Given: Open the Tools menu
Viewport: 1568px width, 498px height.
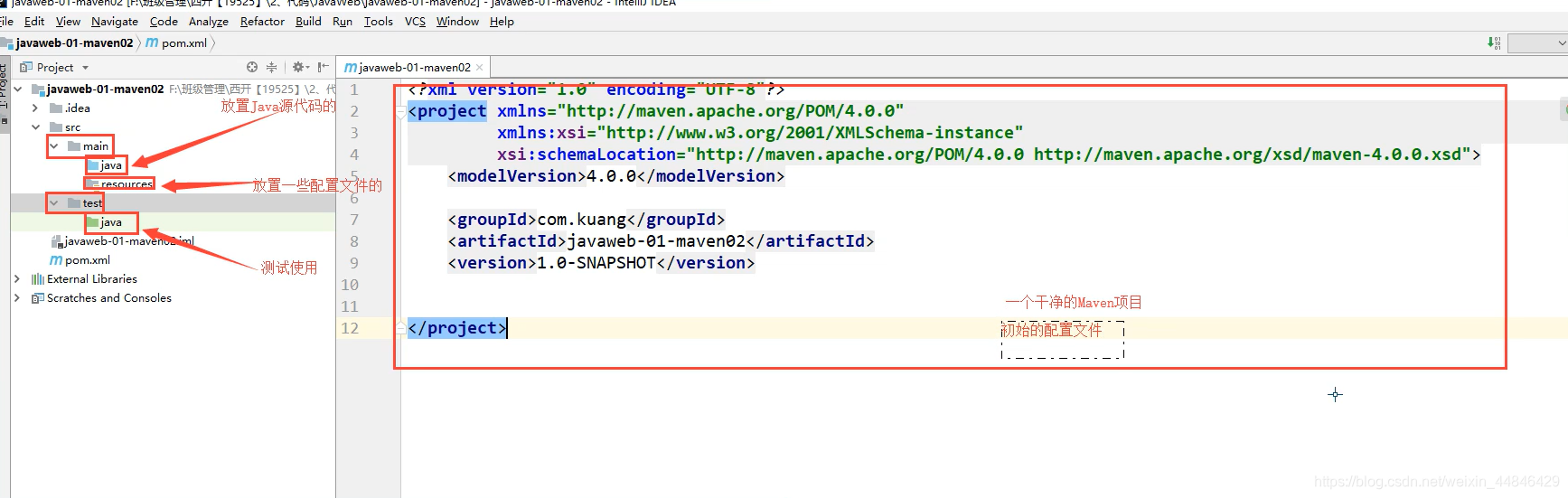Looking at the screenshot, I should tap(379, 21).
